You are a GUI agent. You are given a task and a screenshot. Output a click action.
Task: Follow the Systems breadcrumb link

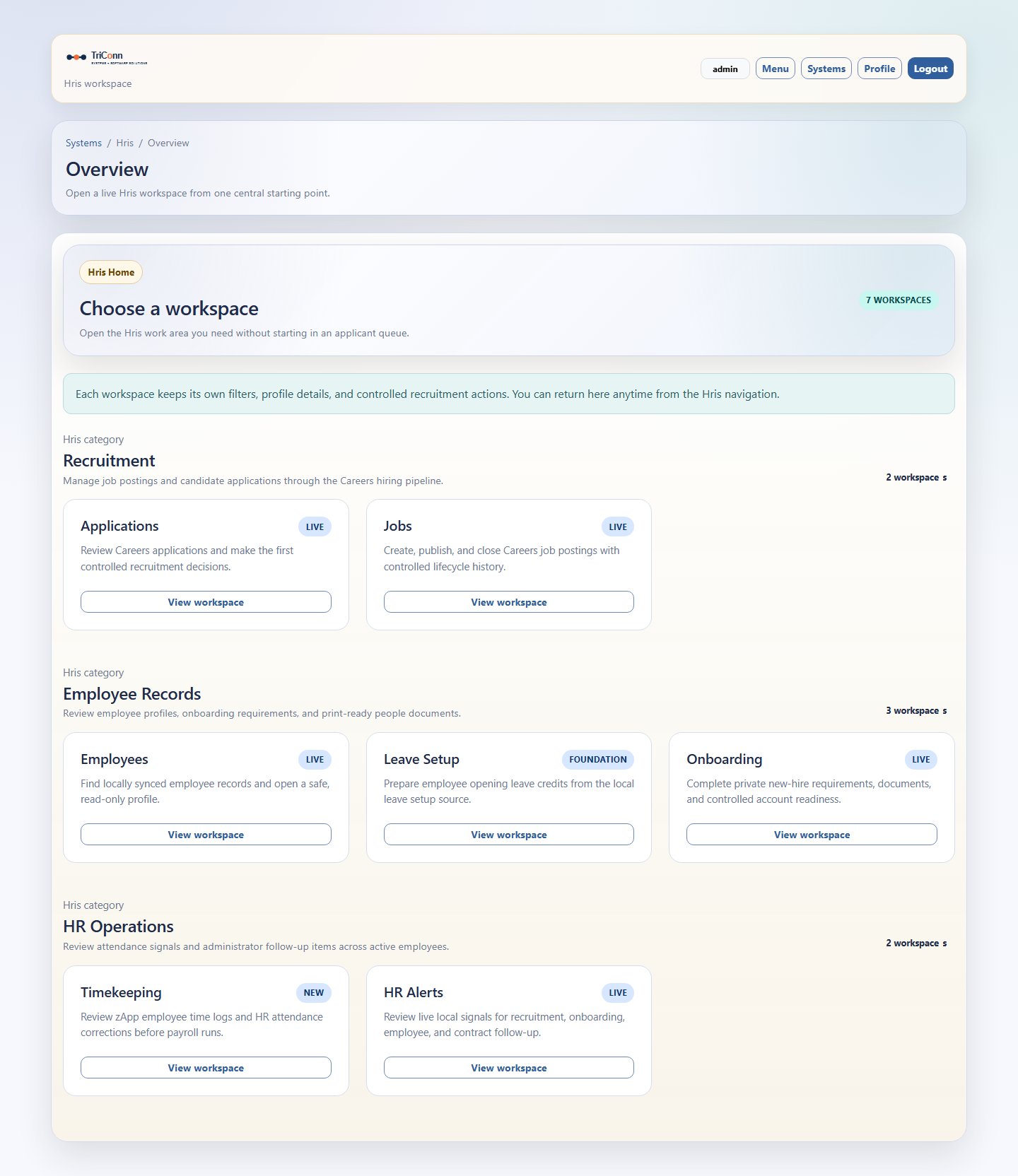[83, 143]
